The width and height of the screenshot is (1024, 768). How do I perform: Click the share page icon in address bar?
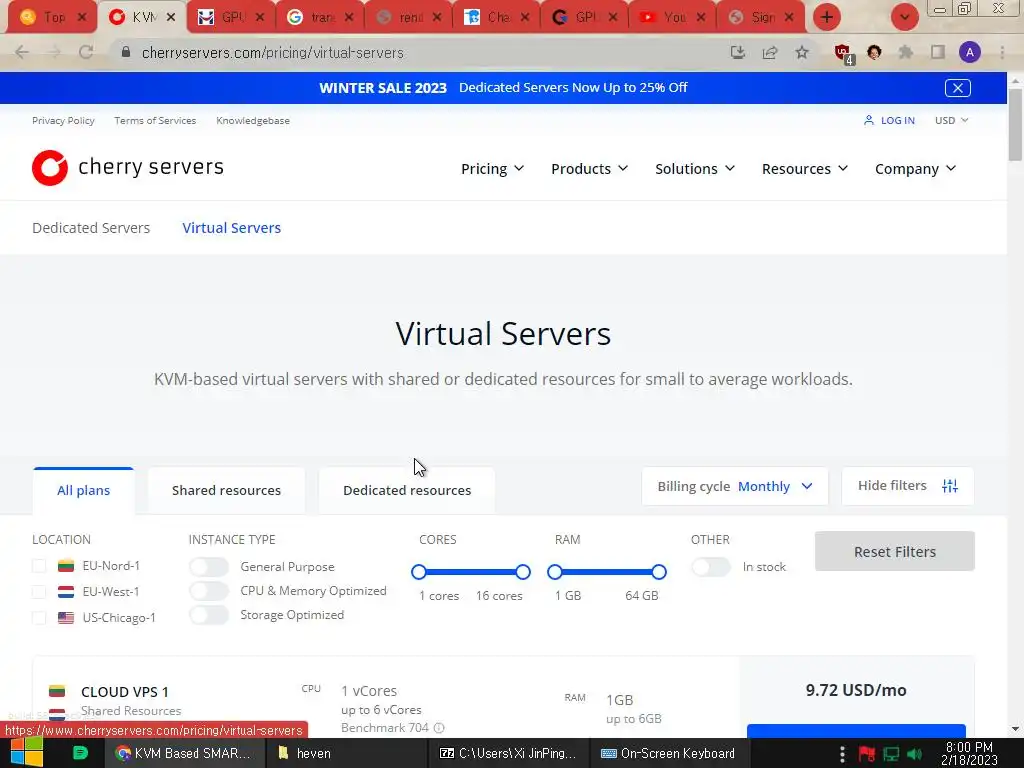770,52
